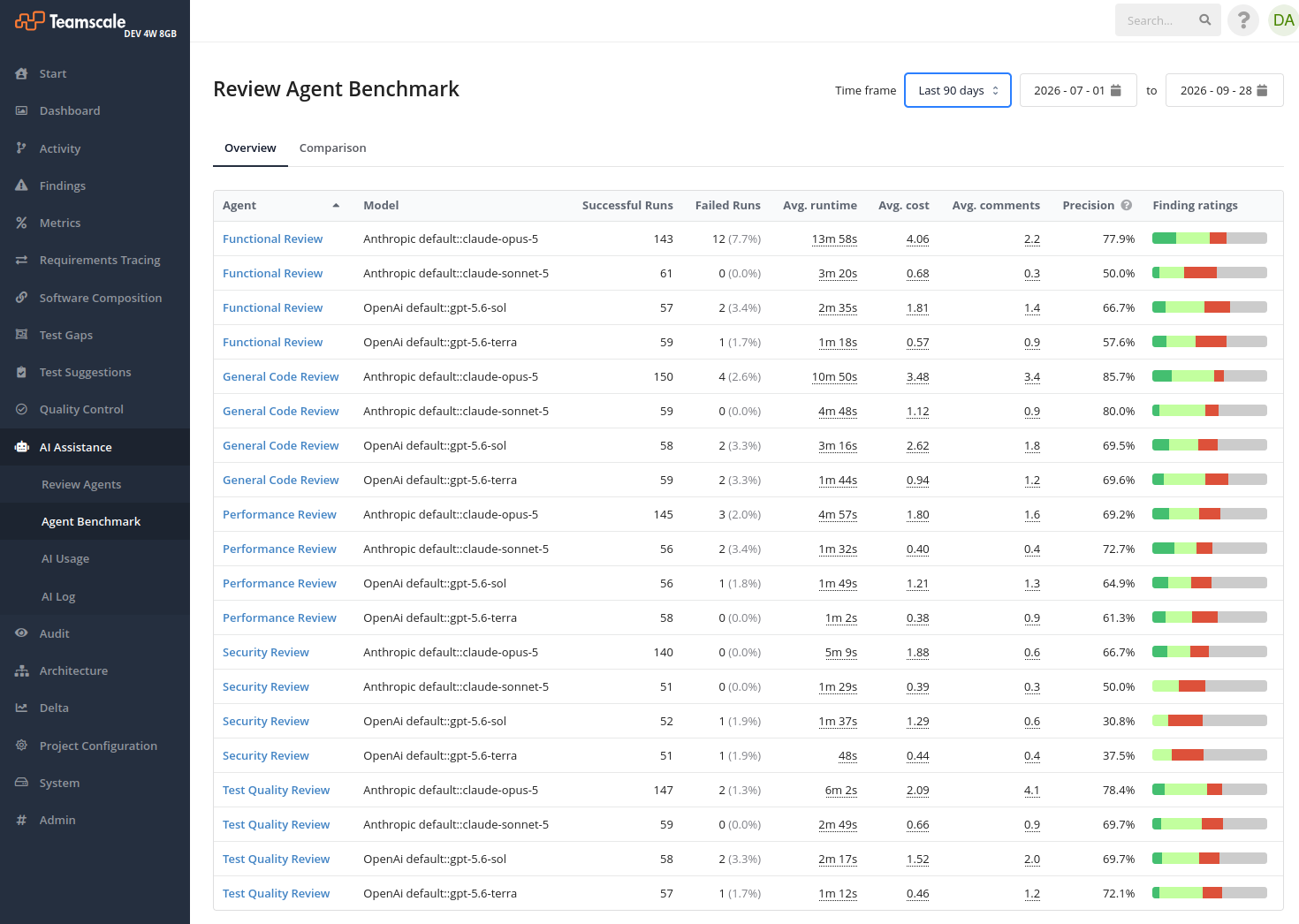Click the AI Assistance robot icon
Image resolution: width=1299 pixels, height=924 pixels.
pos(21,447)
